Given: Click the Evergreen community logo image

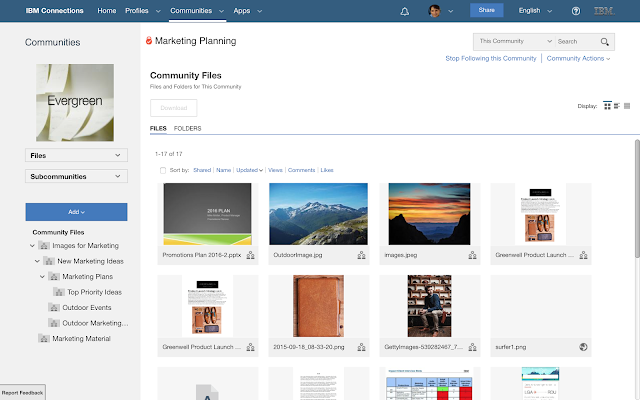Looking at the screenshot, I should 75,102.
